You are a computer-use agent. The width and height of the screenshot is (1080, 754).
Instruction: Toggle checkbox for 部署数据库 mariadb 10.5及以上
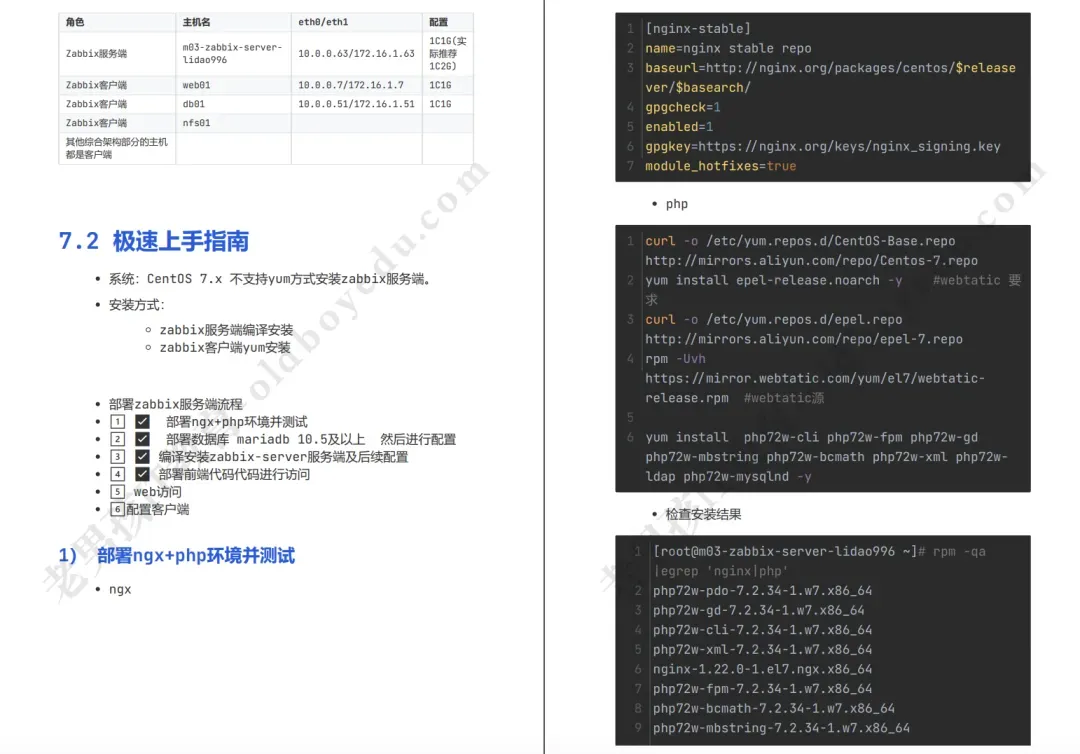[143, 439]
